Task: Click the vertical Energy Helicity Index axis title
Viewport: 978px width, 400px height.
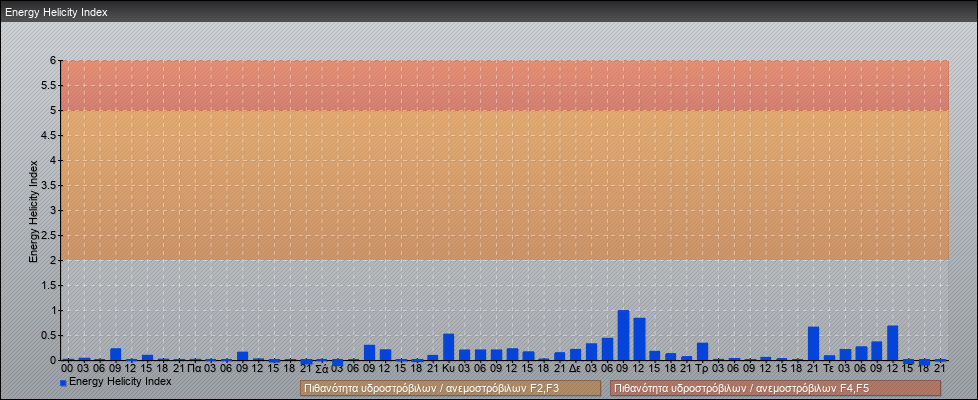Action: pos(33,210)
